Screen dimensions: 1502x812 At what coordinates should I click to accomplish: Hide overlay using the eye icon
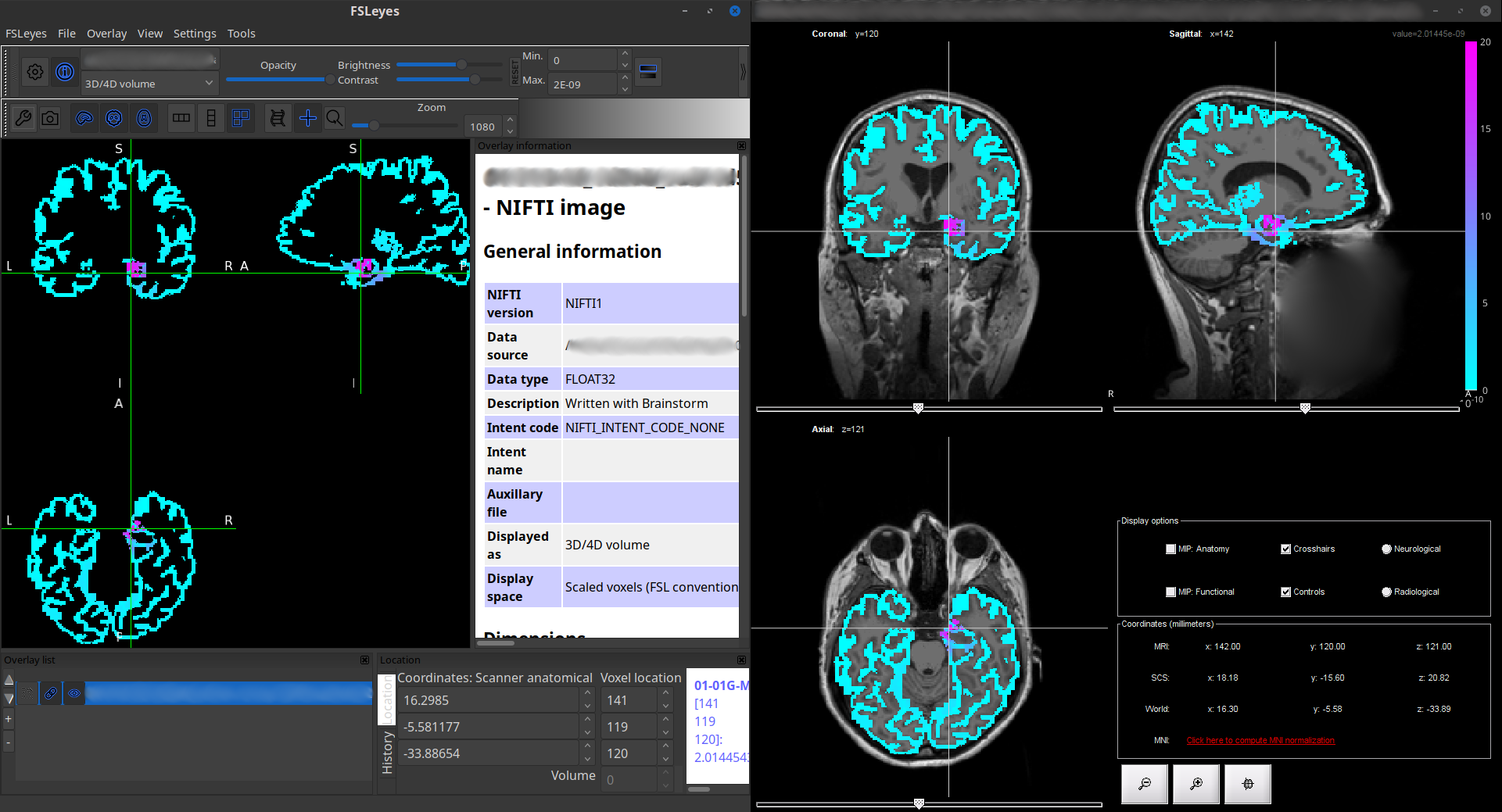pos(74,693)
